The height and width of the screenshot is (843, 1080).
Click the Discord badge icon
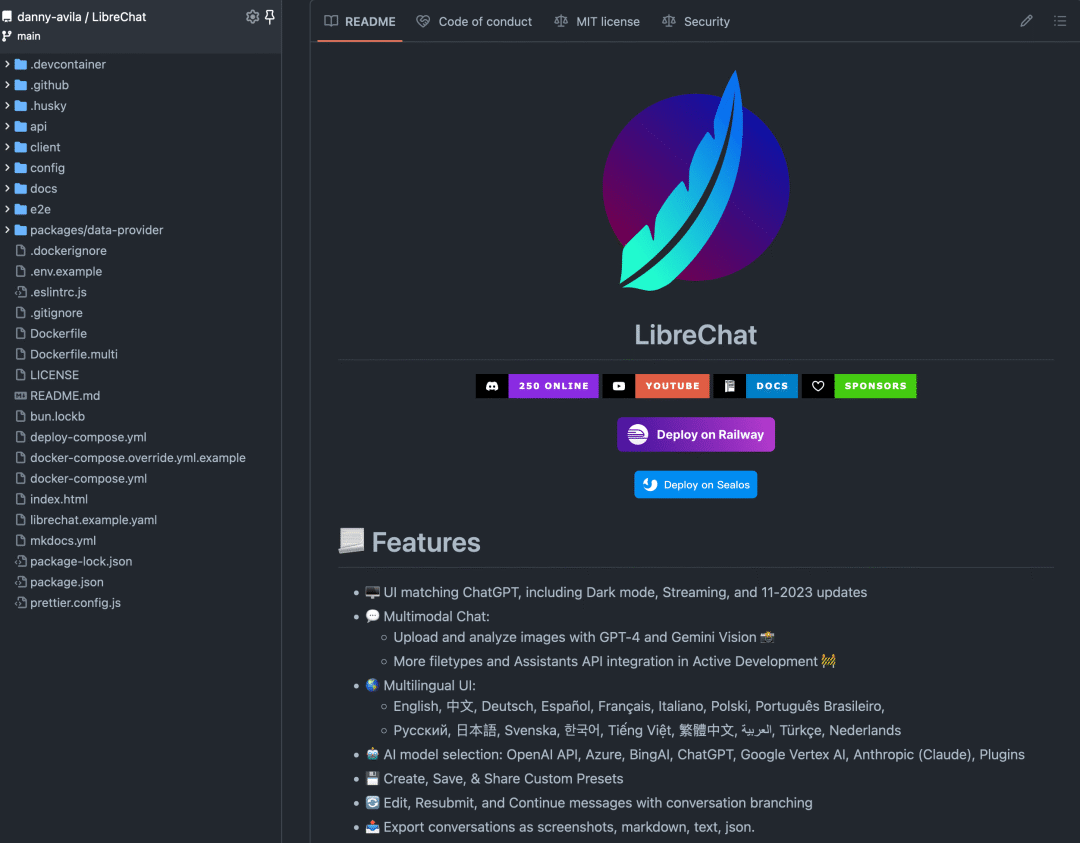pyautogui.click(x=492, y=386)
